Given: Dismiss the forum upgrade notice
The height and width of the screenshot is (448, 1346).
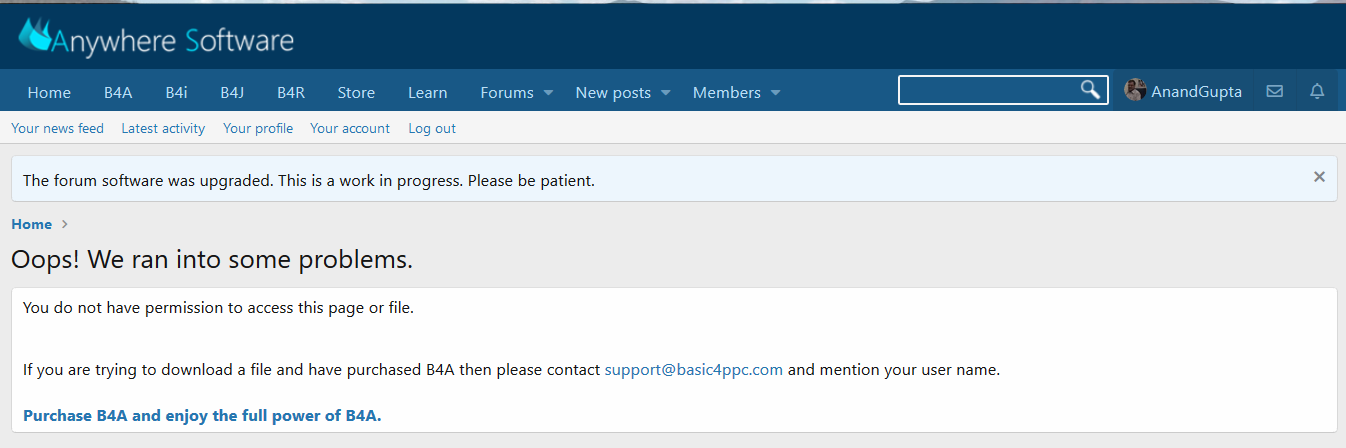Looking at the screenshot, I should click(1319, 177).
